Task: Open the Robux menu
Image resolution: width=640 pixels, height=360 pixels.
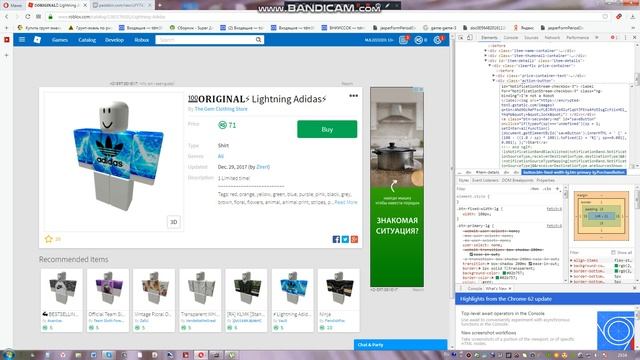Action: (142, 40)
